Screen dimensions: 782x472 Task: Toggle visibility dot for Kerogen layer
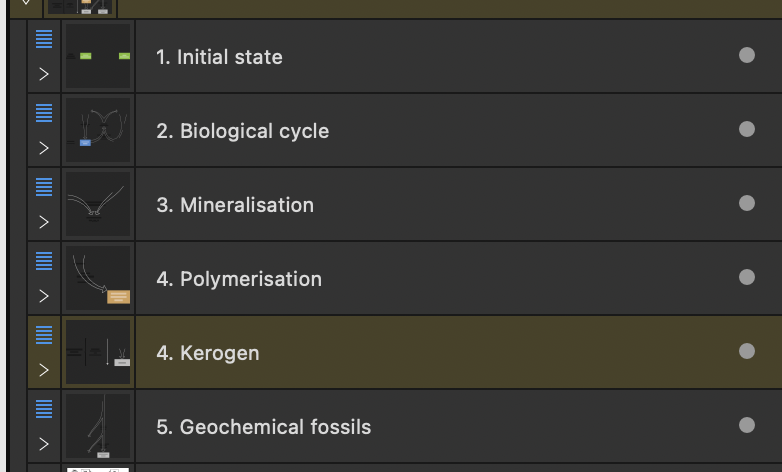click(746, 351)
